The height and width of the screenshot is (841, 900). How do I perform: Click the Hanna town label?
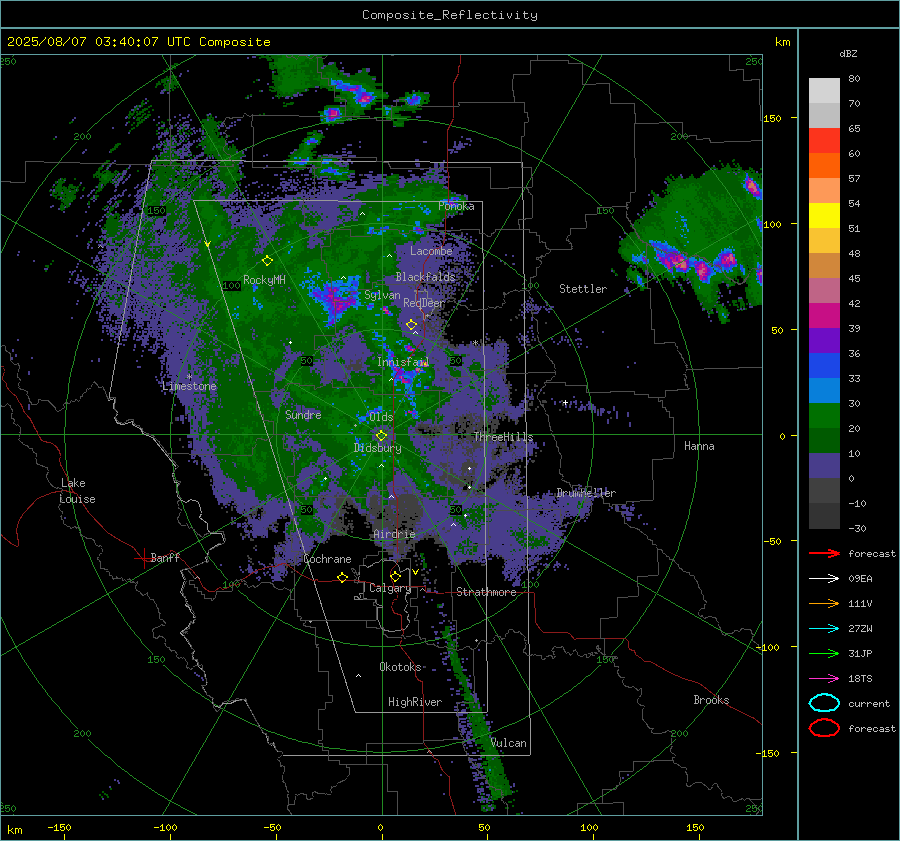[x=699, y=446]
